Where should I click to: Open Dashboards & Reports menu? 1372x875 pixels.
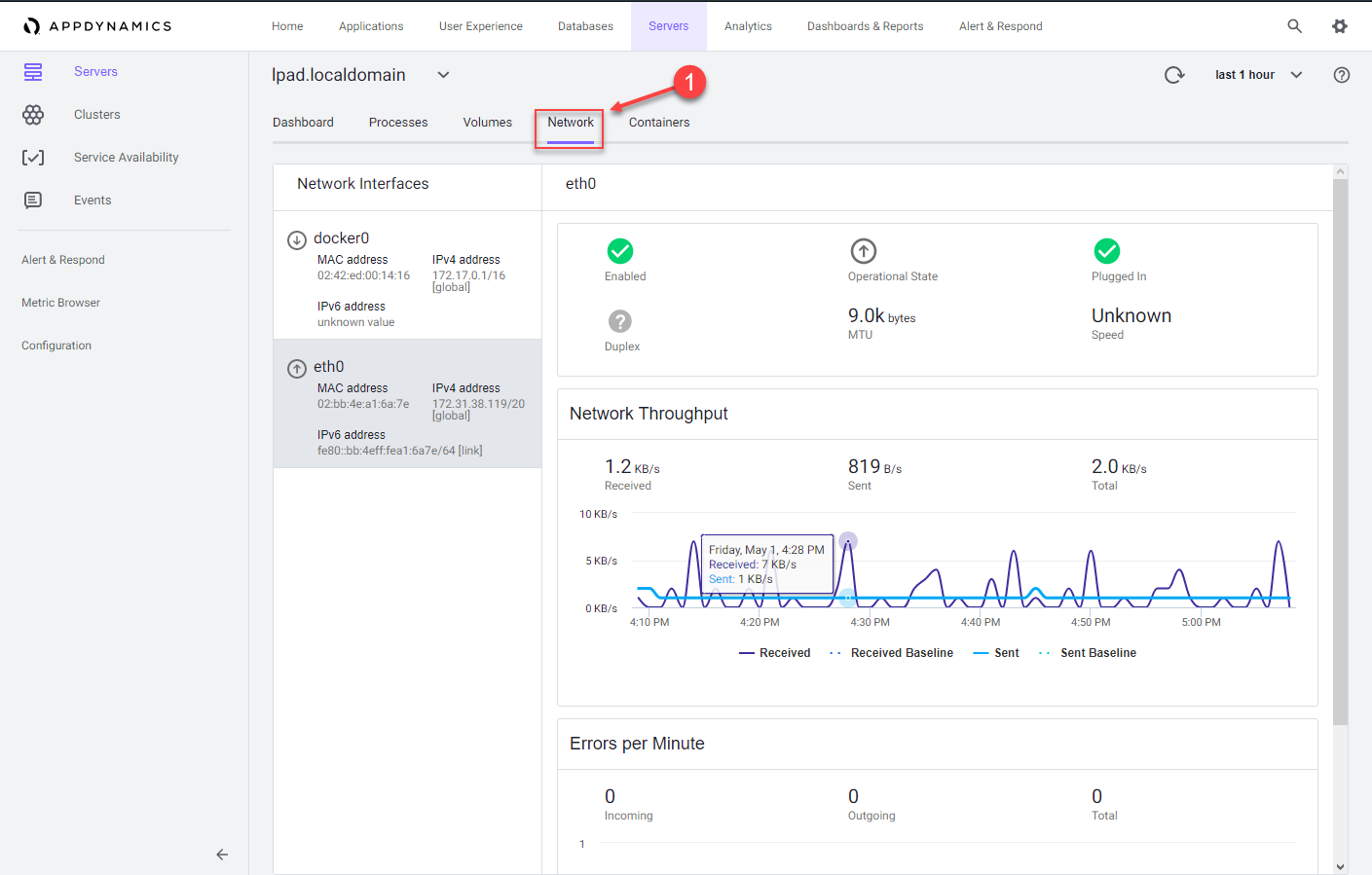tap(866, 26)
